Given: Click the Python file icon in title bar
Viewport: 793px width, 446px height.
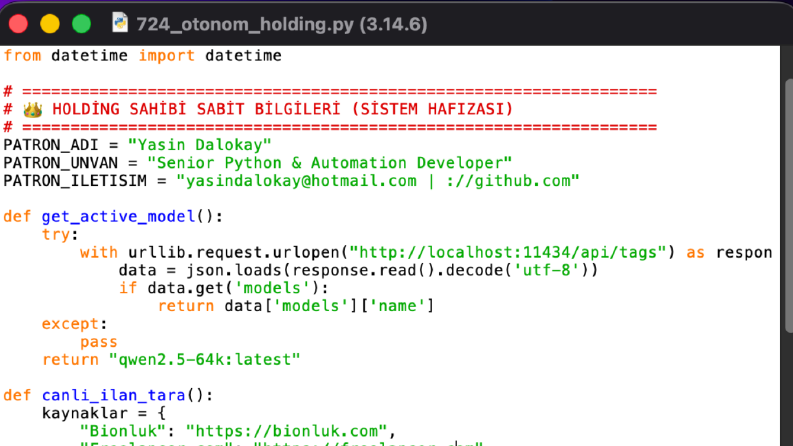Looking at the screenshot, I should pos(120,23).
